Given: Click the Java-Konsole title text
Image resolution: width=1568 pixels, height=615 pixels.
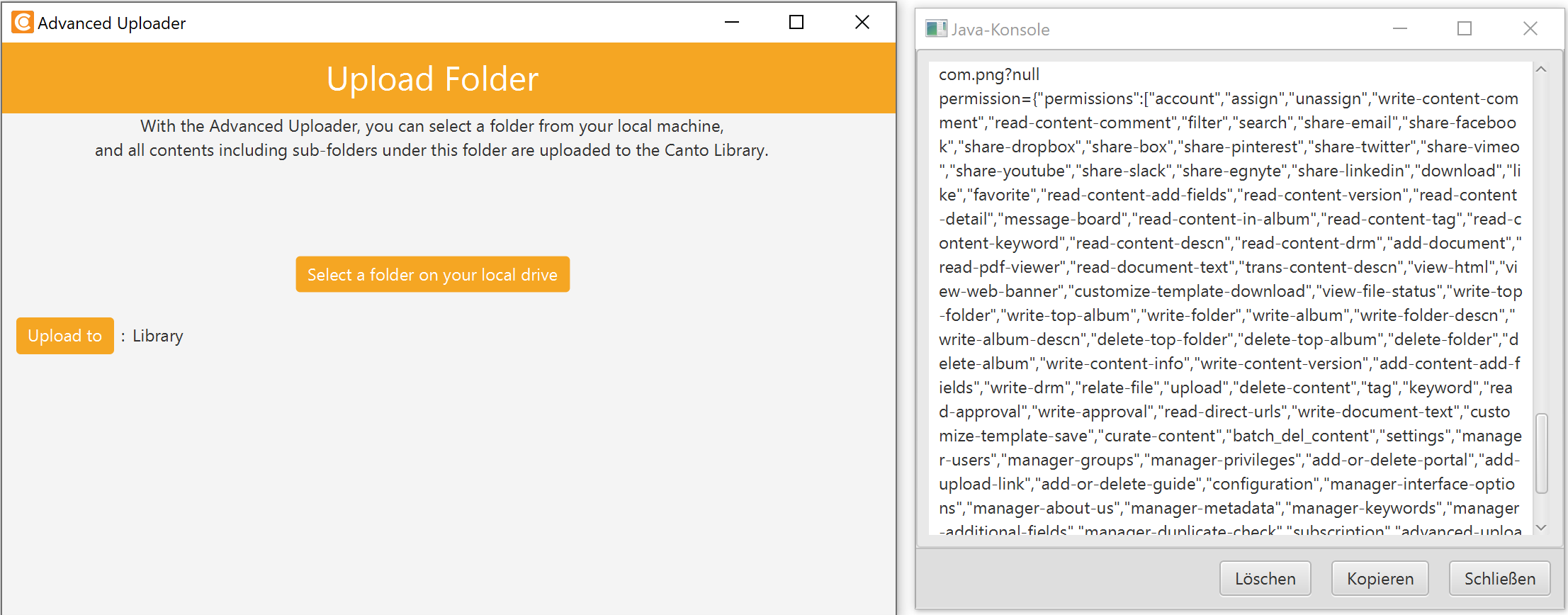Looking at the screenshot, I should pos(1000,30).
